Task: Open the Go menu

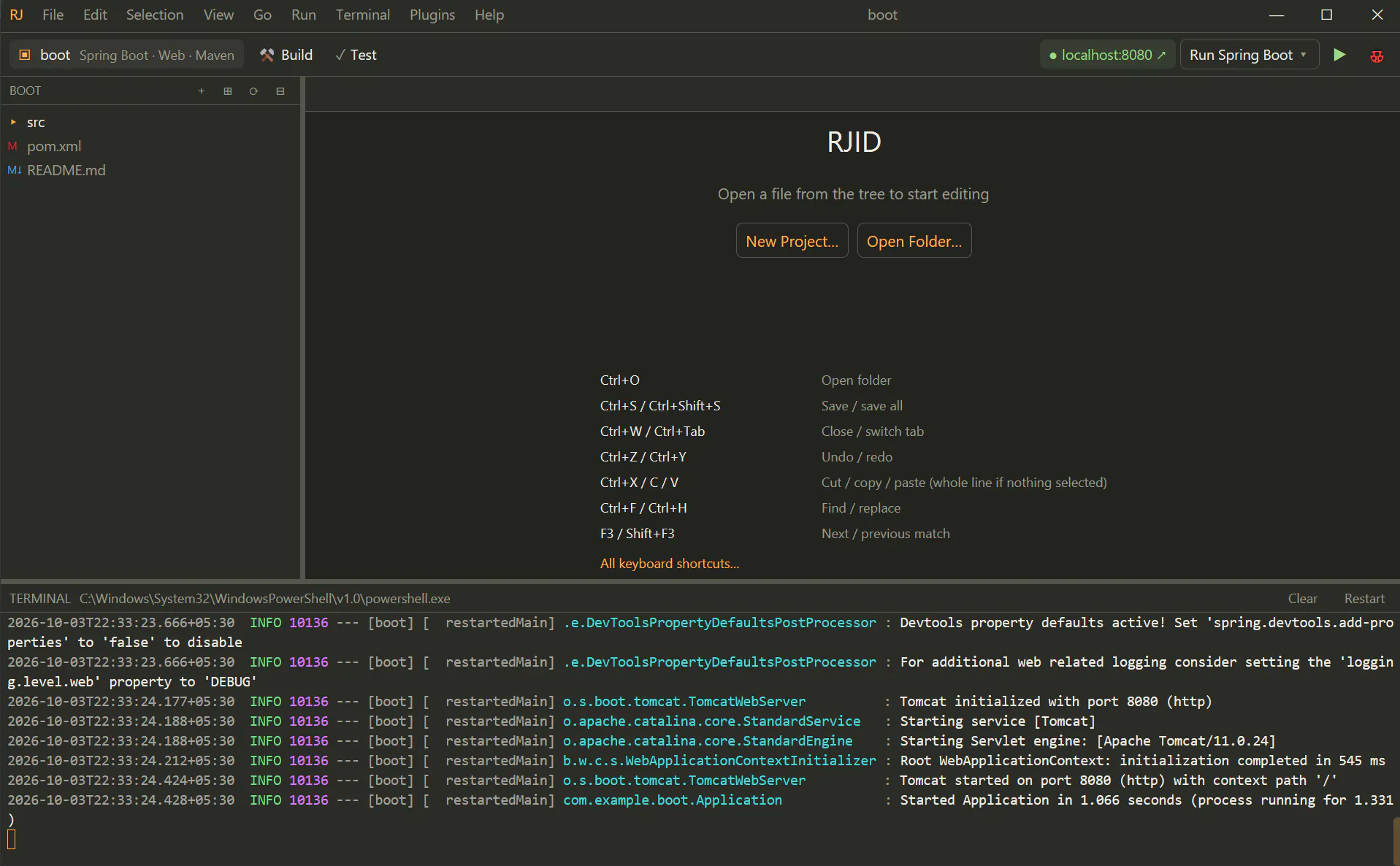Action: tap(262, 15)
